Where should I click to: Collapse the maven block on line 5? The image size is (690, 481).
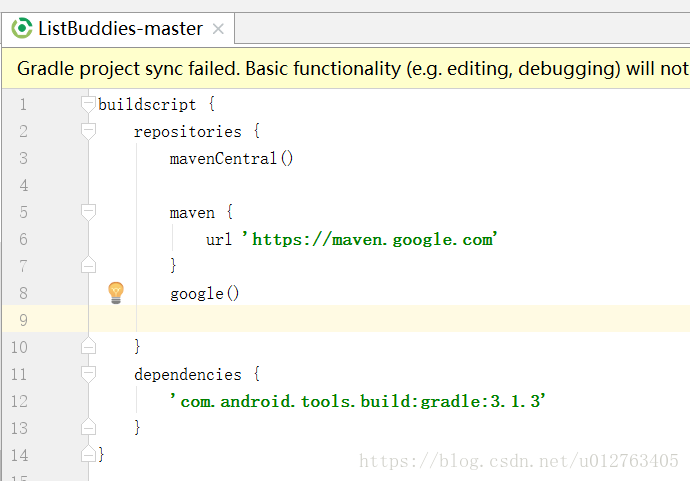pyautogui.click(x=88, y=213)
